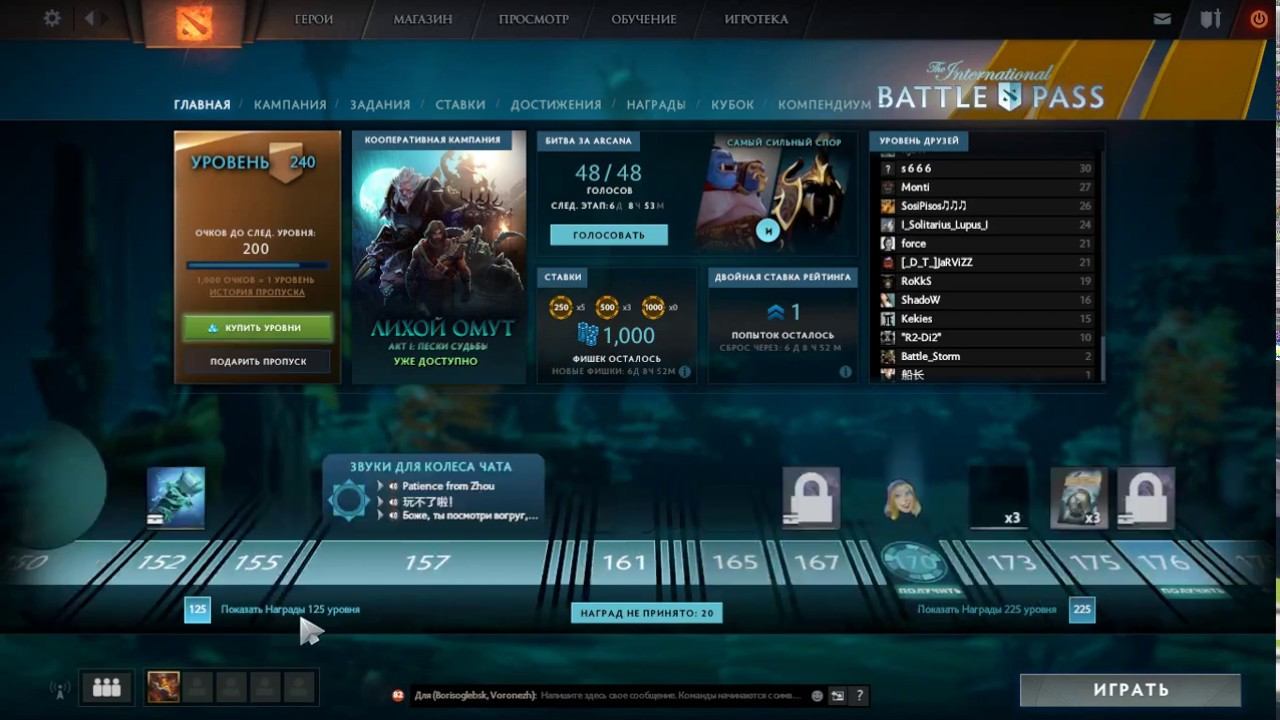
Task: Switch to the Ставки tab
Action: (x=460, y=104)
